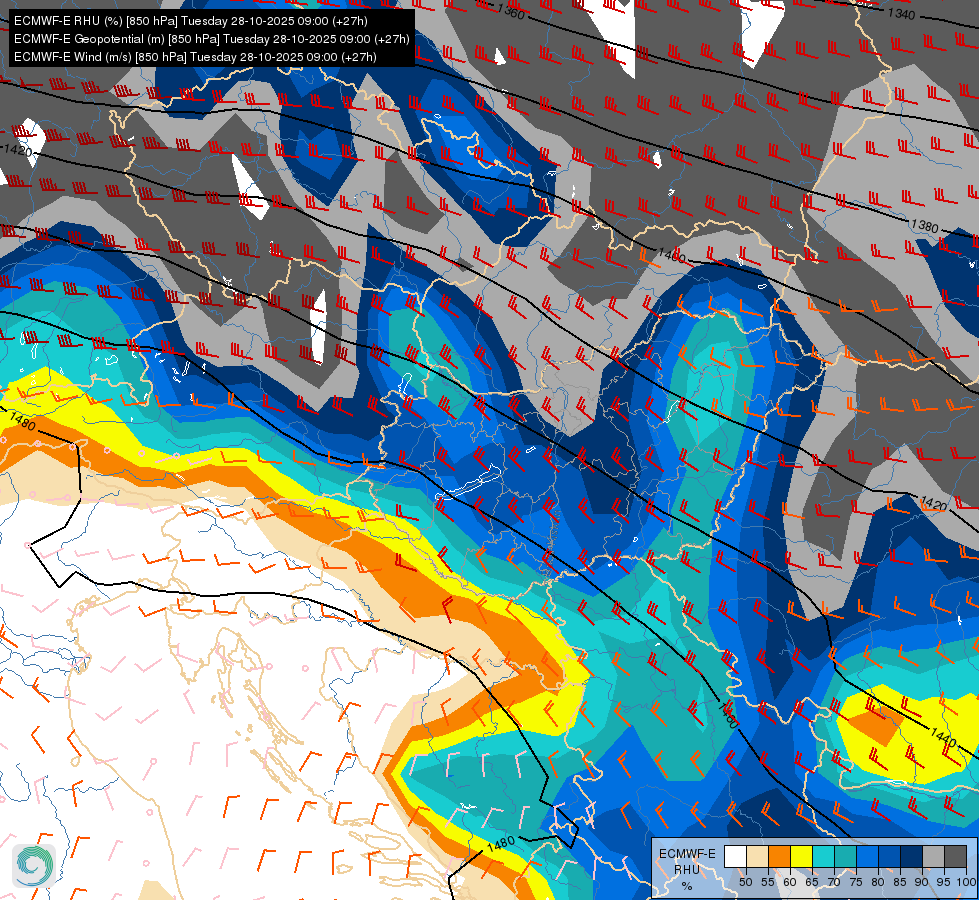Click the cyan 65-70% legend swatch
Image resolution: width=979 pixels, height=900 pixels.
click(x=824, y=856)
